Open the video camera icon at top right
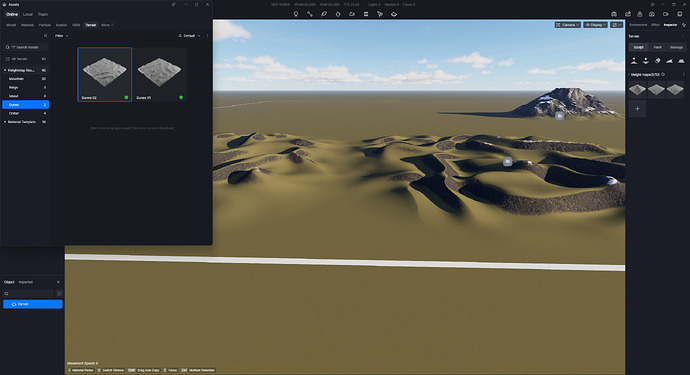This screenshot has height=375, width=690. pos(665,14)
